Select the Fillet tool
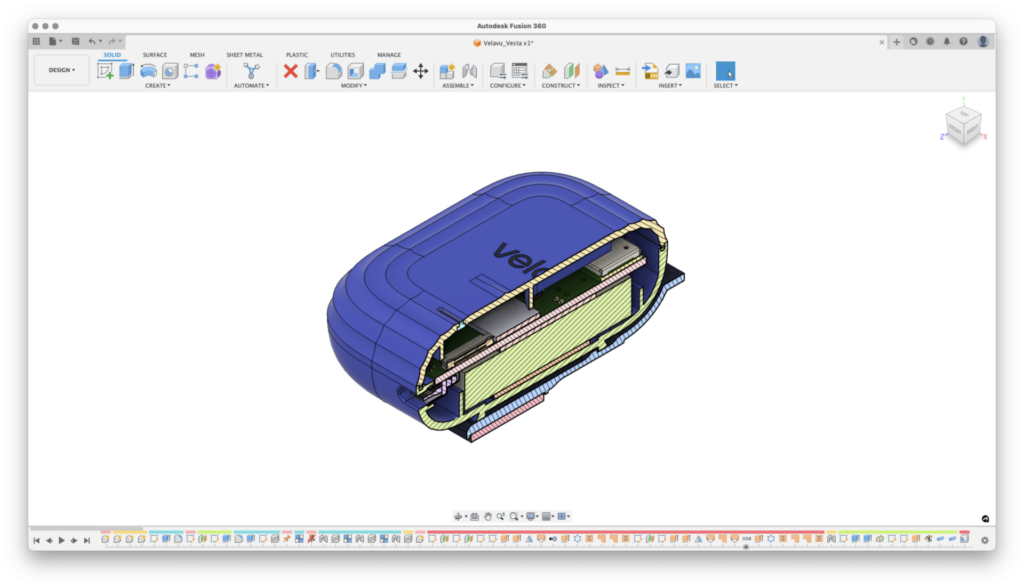Viewport: 1024px width, 588px height. (334, 70)
